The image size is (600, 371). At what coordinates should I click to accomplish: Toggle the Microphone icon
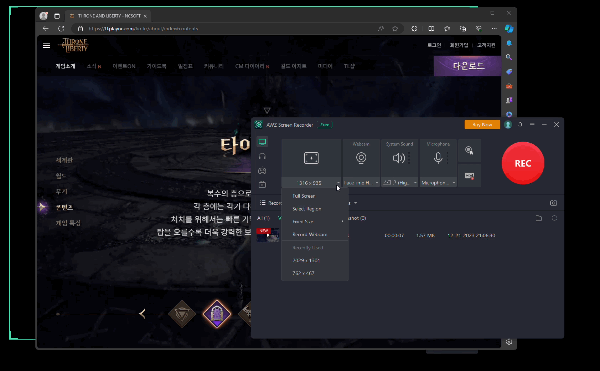tap(438, 158)
